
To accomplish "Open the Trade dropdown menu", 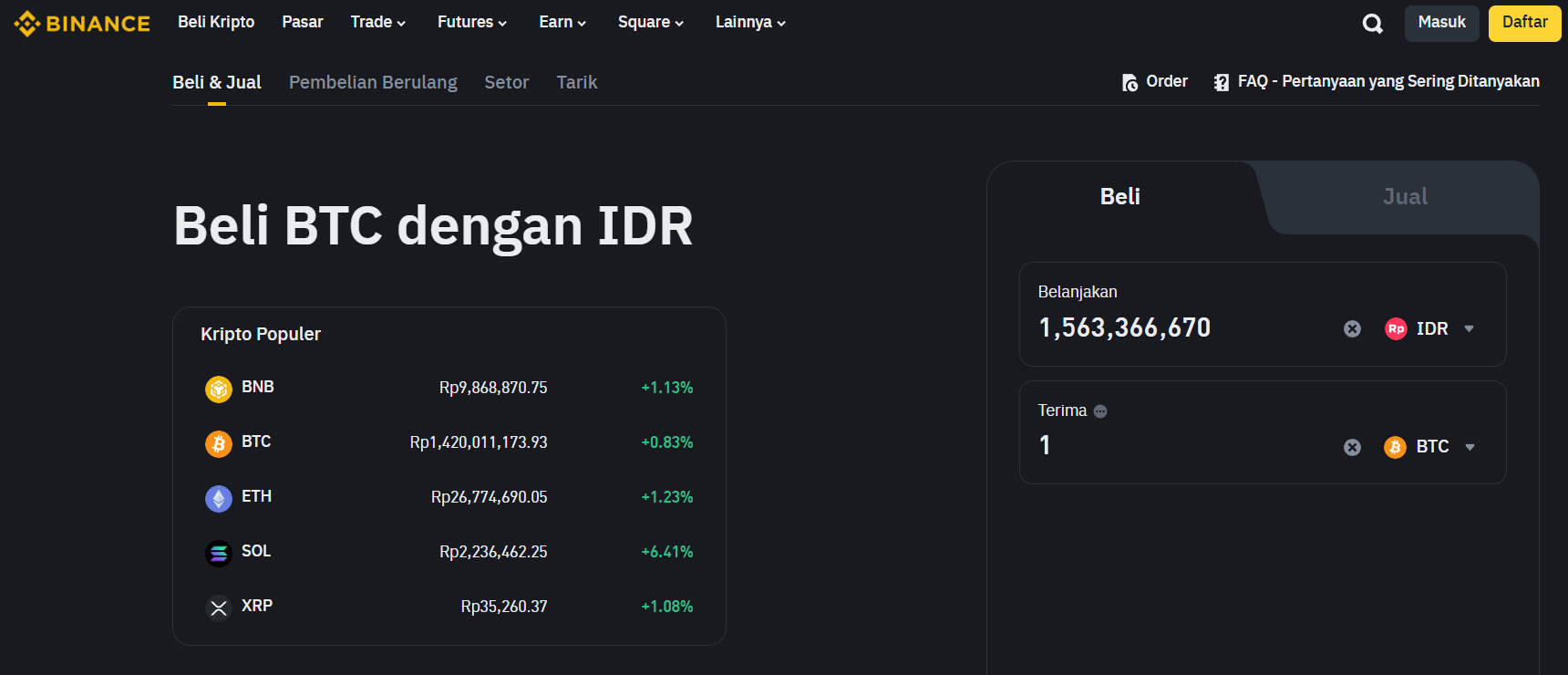I will point(377,23).
